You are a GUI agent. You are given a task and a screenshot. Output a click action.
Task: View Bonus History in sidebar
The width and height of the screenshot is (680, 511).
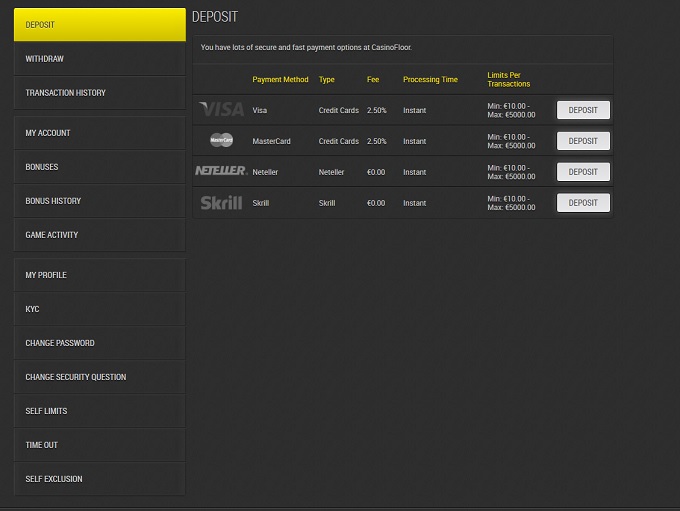99,201
